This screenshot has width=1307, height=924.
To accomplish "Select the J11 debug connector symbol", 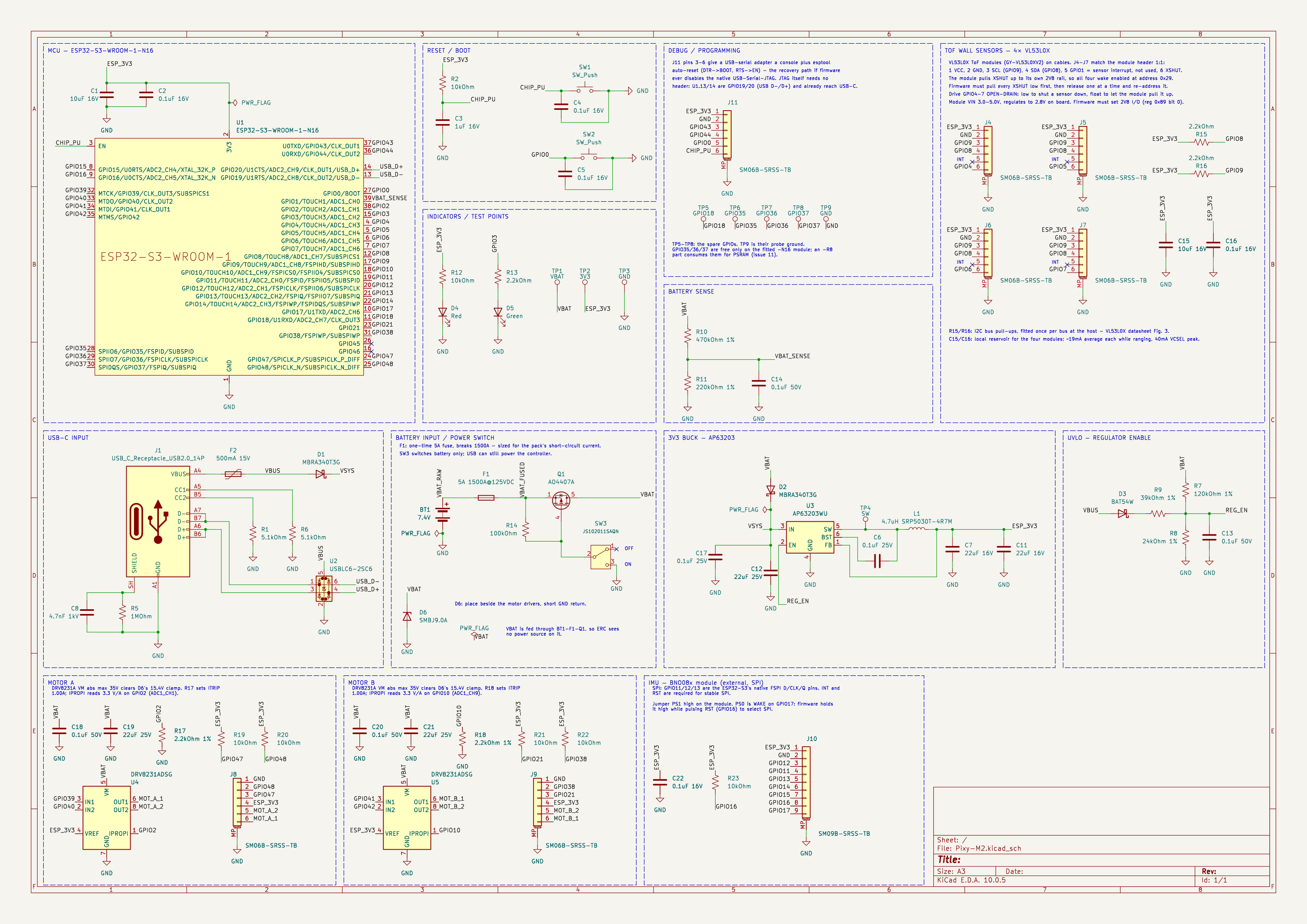I will tap(727, 134).
